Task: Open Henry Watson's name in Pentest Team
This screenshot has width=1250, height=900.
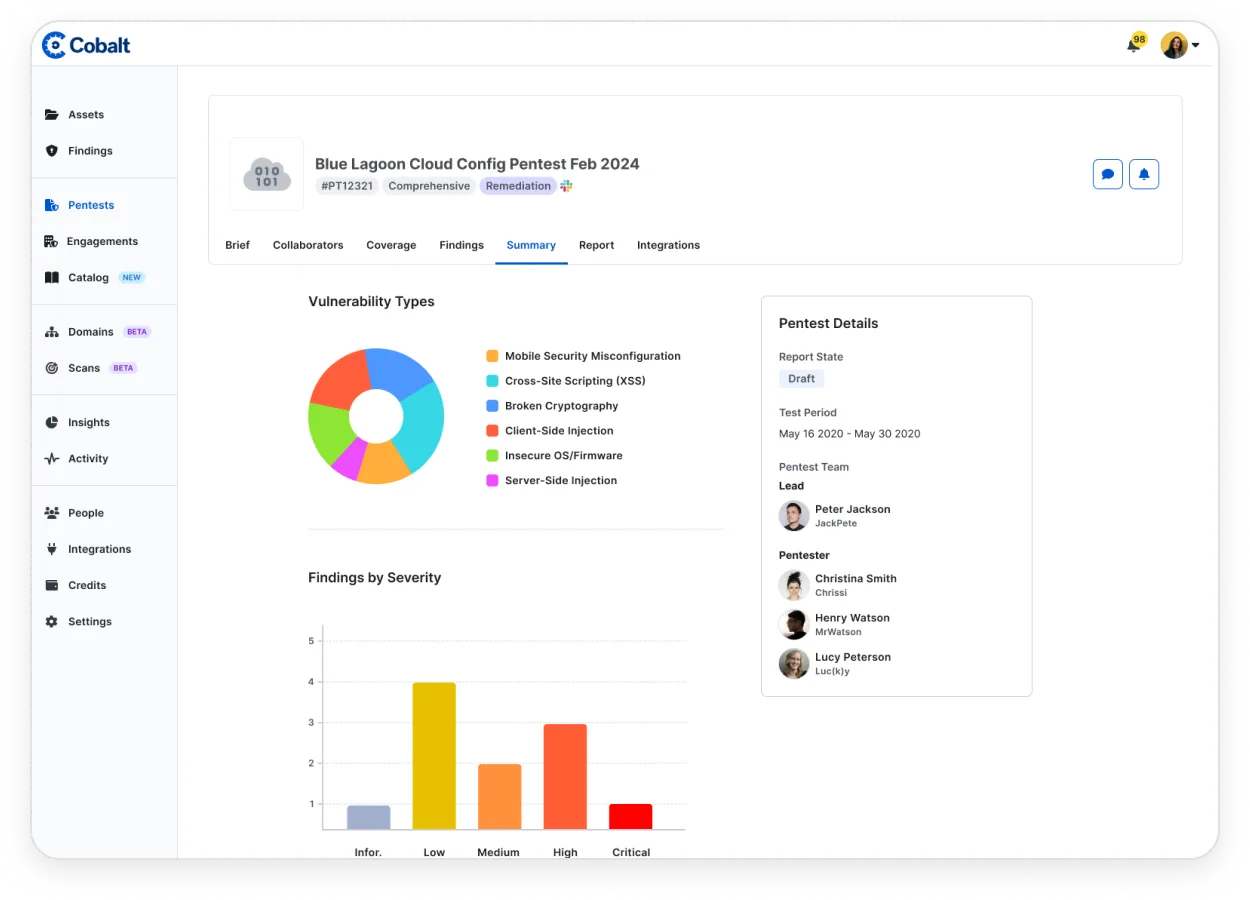Action: click(852, 618)
